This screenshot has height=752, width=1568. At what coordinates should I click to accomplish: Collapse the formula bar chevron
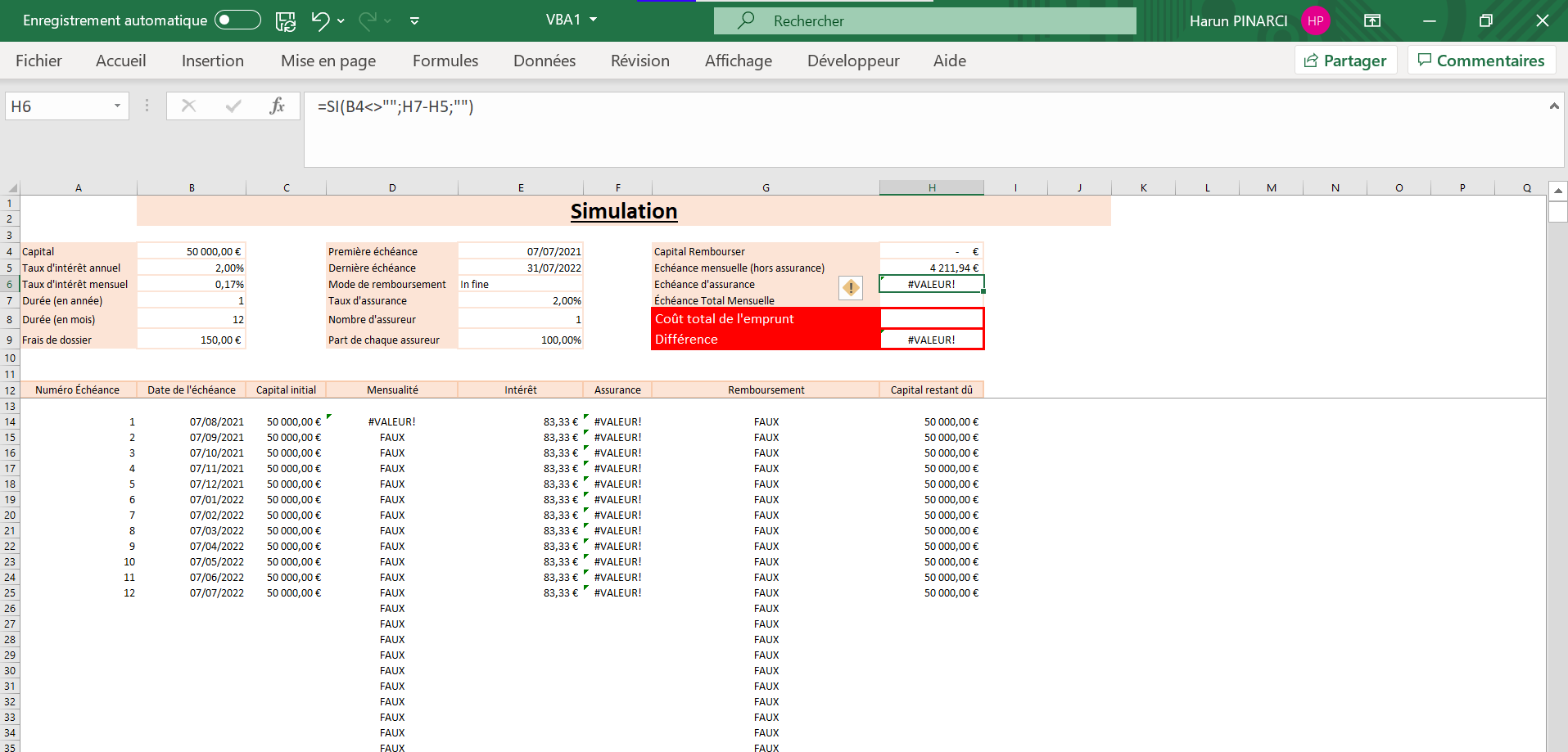[1554, 106]
